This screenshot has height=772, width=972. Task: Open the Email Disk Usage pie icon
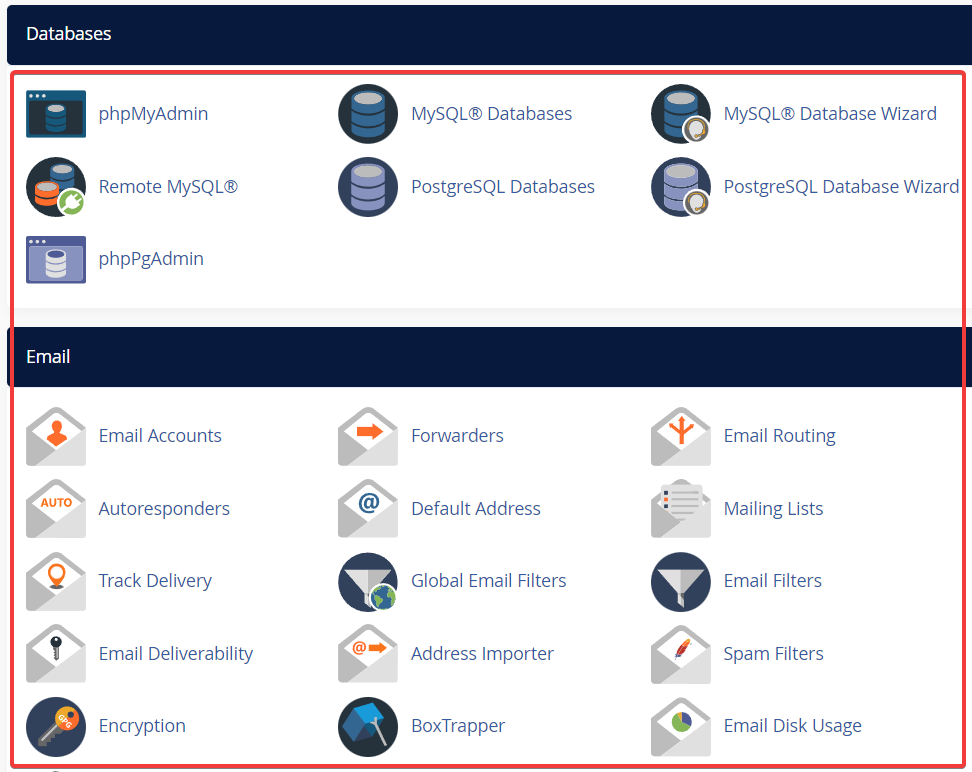[681, 726]
